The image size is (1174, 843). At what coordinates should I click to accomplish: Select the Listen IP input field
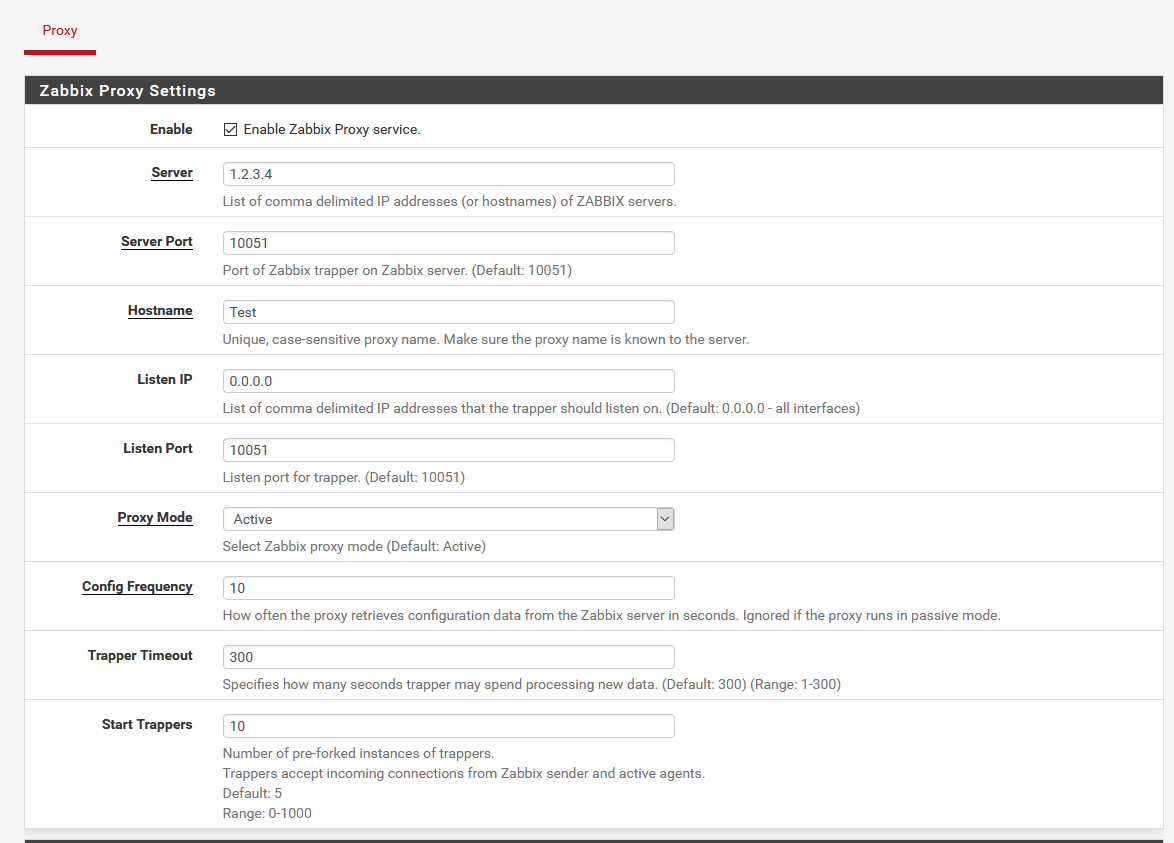(x=448, y=381)
